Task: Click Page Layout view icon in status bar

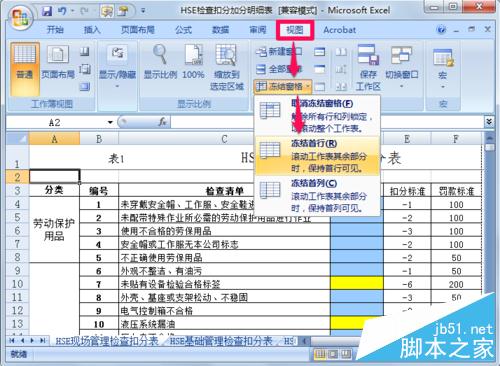Action: (x=333, y=354)
